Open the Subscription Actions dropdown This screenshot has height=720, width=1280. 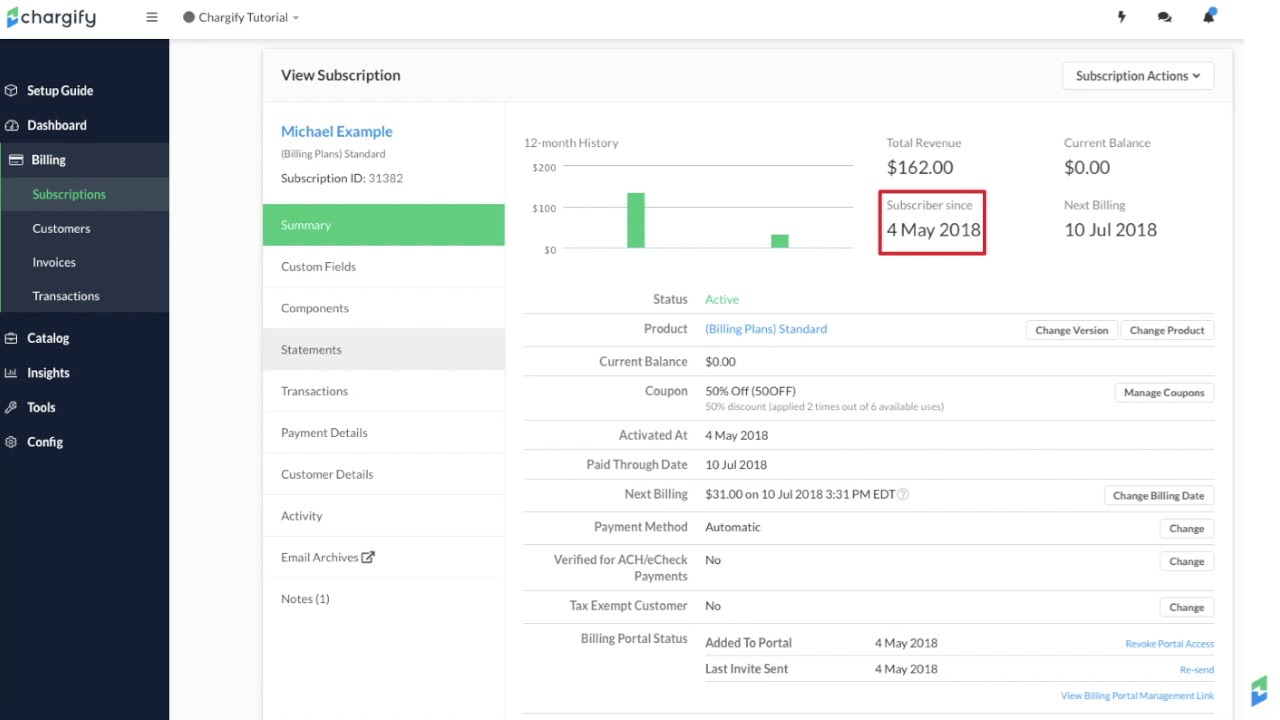1138,76
